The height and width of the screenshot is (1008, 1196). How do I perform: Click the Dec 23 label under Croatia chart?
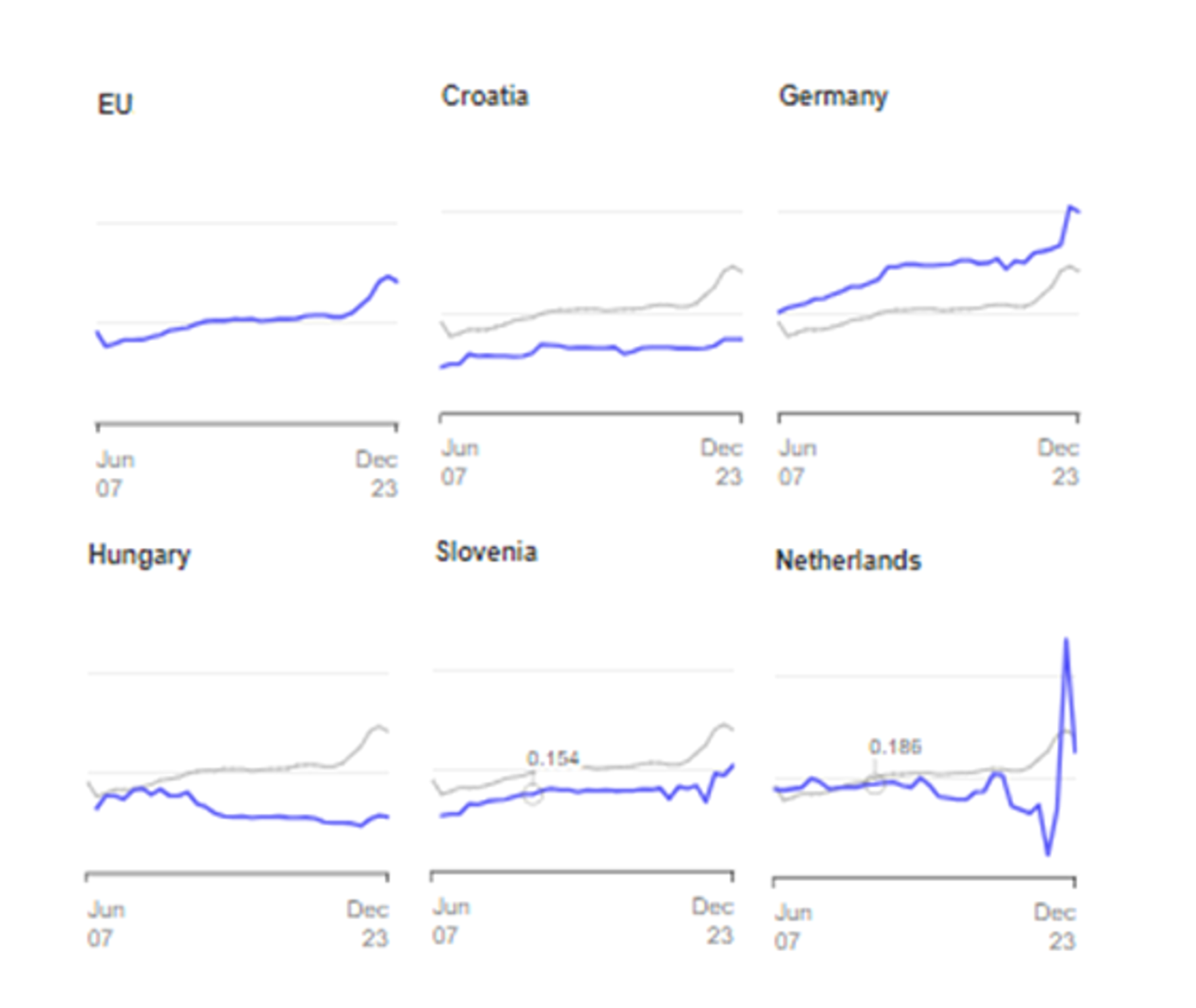(x=721, y=463)
